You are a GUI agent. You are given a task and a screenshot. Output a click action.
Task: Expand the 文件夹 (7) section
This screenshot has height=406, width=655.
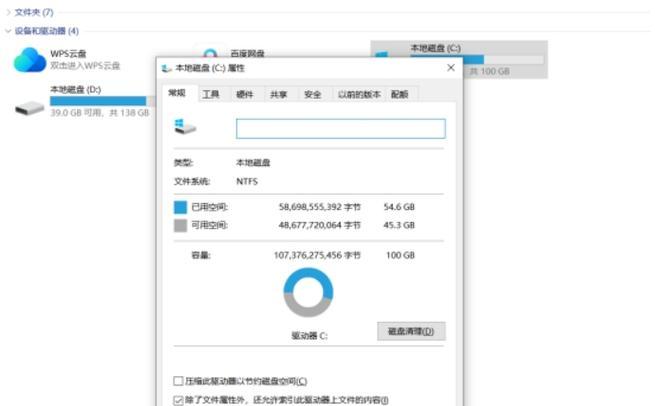coord(8,12)
